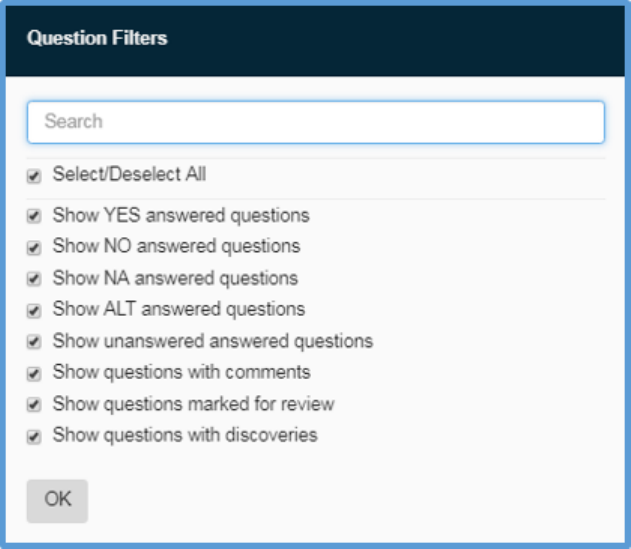
Task: Click 'Show NA answered questions' label text
Action: pos(175,278)
